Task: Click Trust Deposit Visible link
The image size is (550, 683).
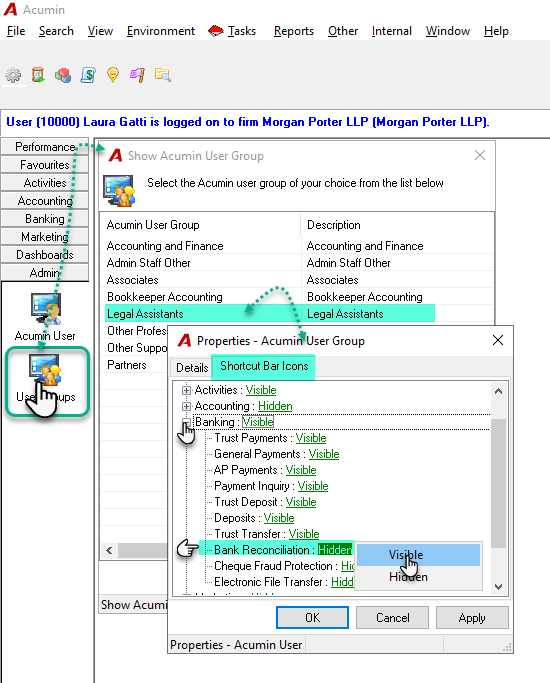Action: (301, 502)
